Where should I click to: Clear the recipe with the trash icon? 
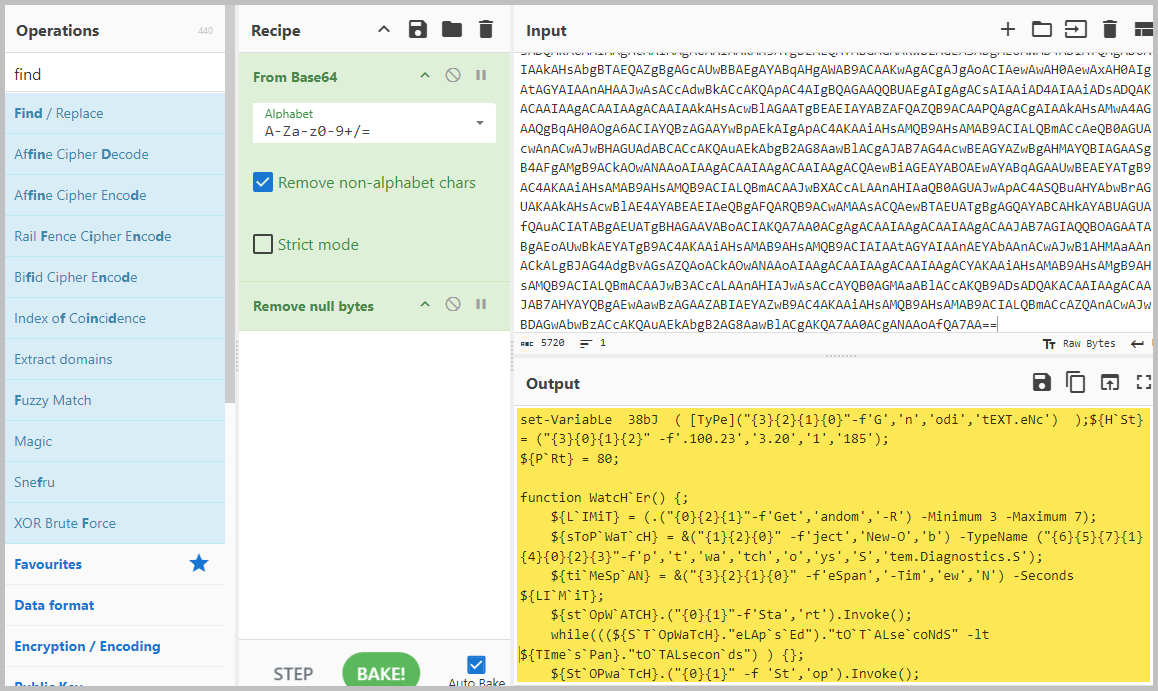pos(486,30)
